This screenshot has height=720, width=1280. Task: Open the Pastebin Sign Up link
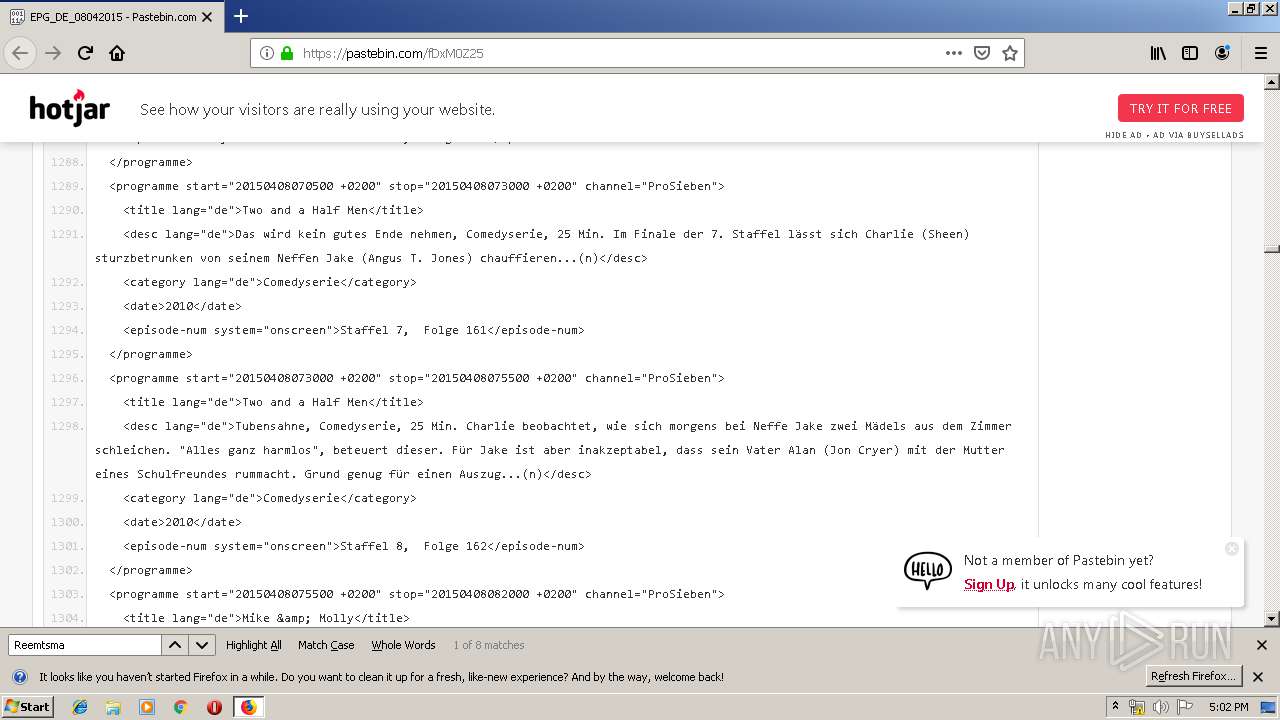(x=989, y=584)
